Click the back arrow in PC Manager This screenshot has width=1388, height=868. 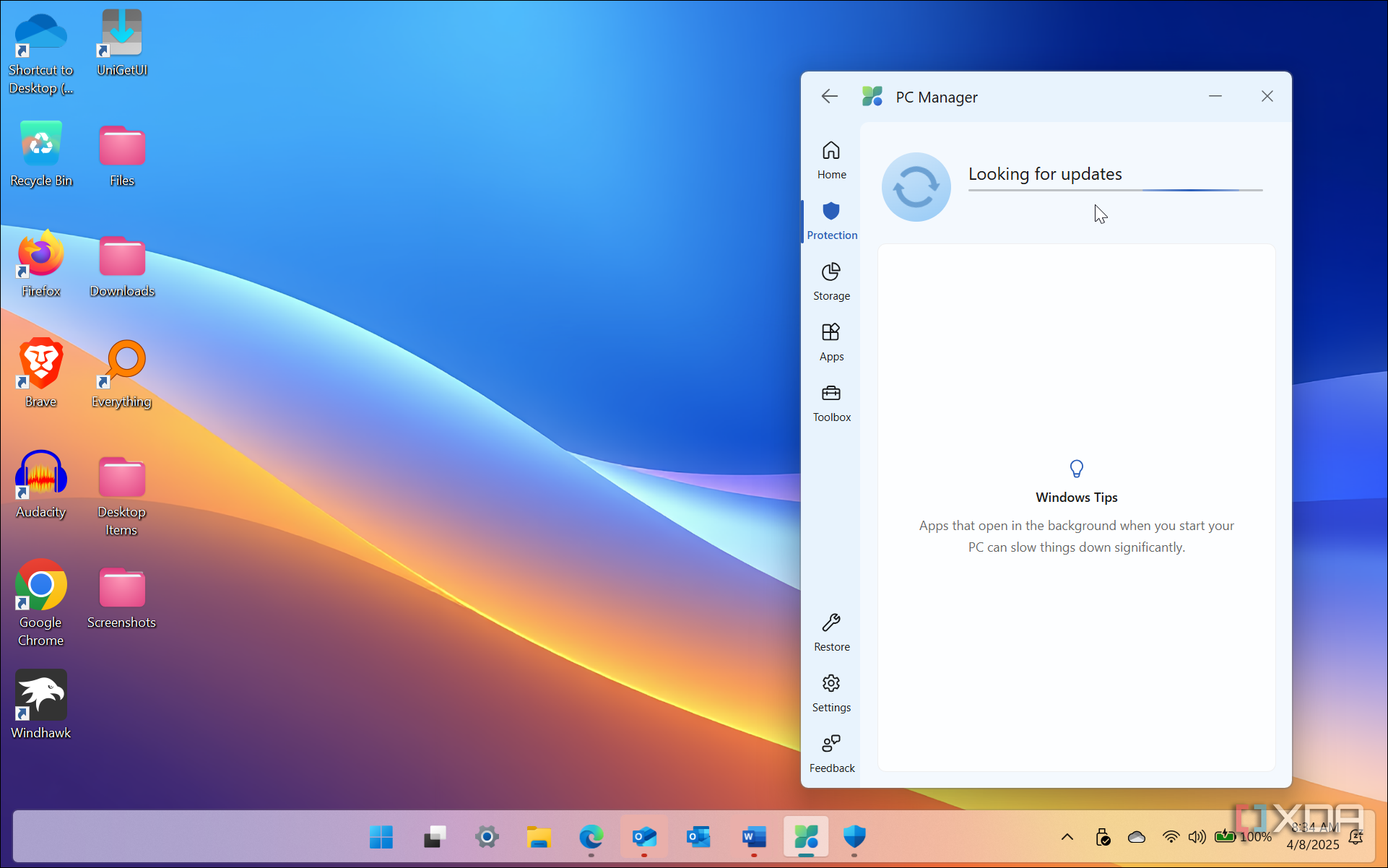(x=829, y=96)
